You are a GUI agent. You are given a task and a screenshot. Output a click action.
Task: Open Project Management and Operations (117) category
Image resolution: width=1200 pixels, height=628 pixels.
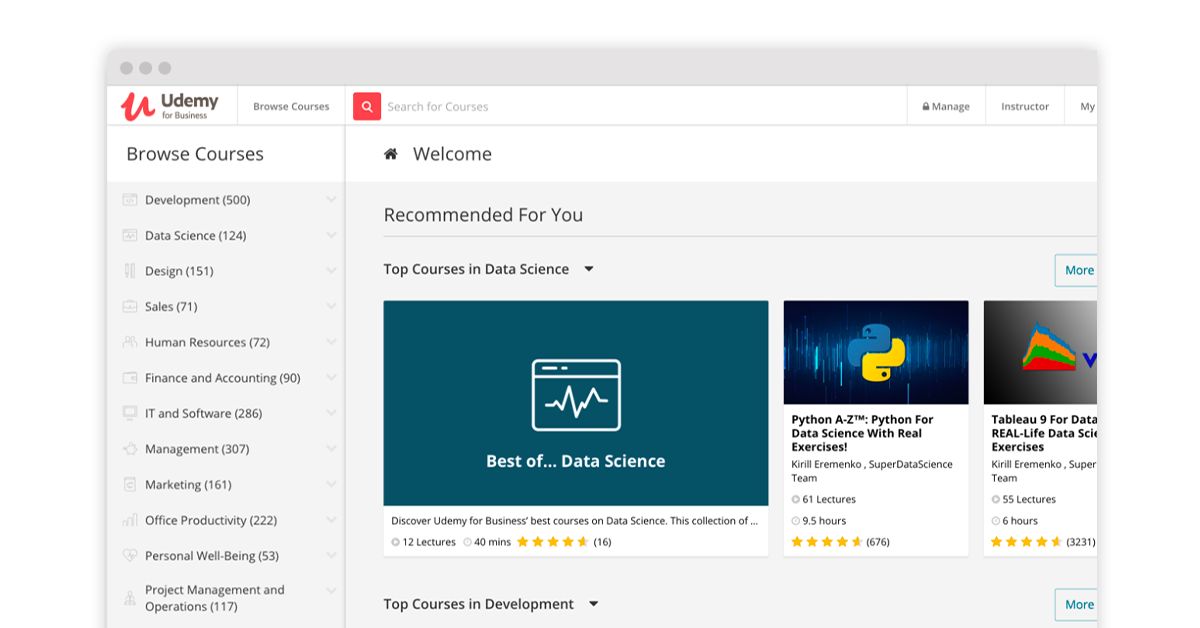point(215,598)
